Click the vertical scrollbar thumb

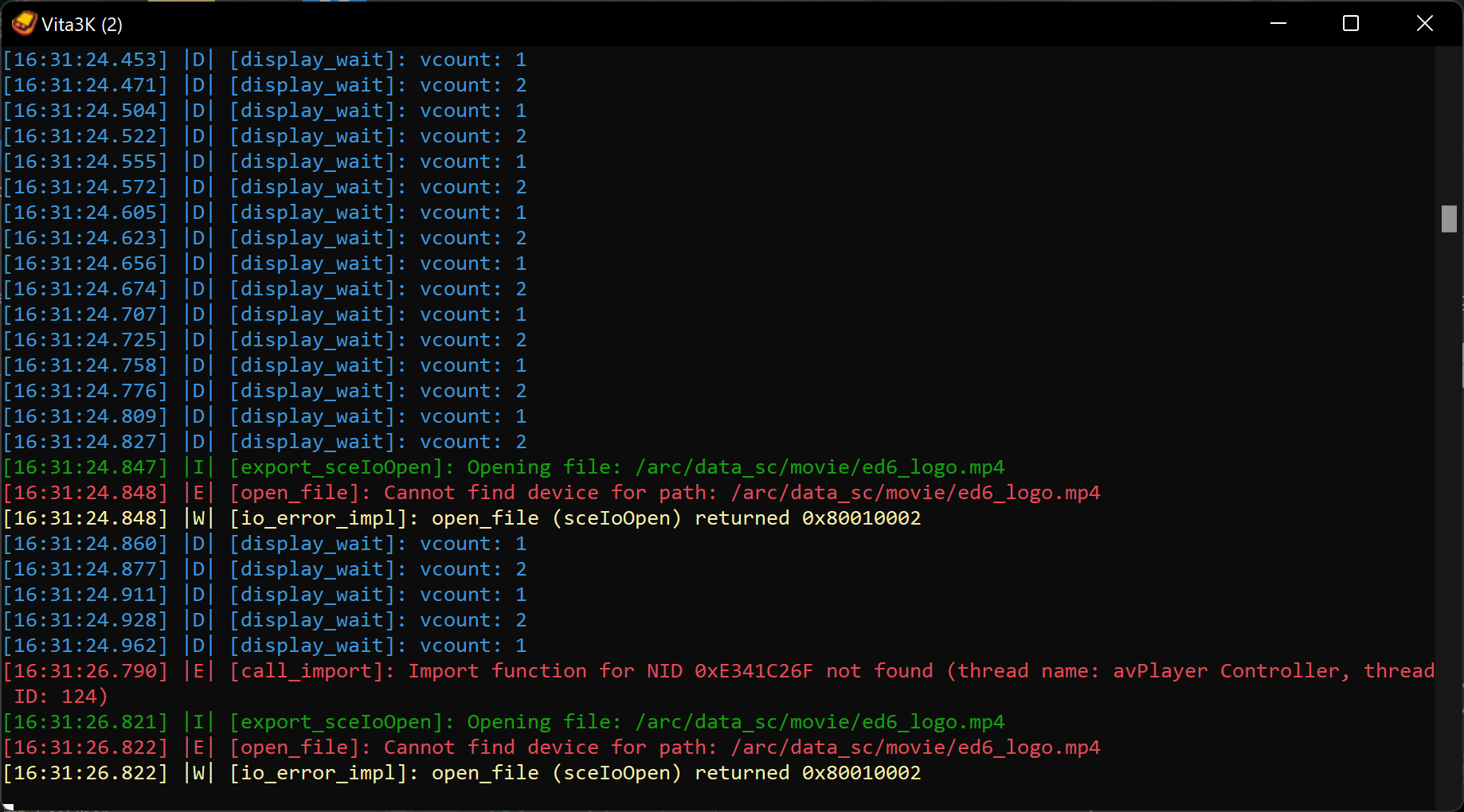pyautogui.click(x=1449, y=219)
